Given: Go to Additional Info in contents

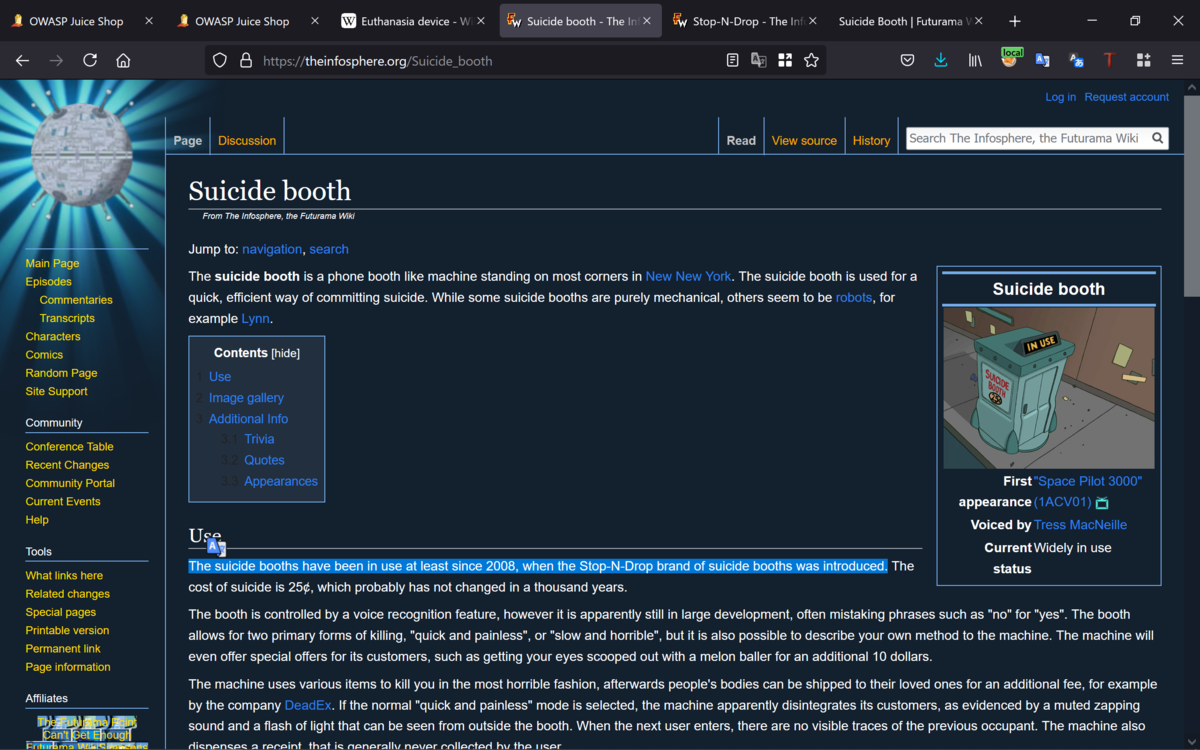Looking at the screenshot, I should coord(248,419).
